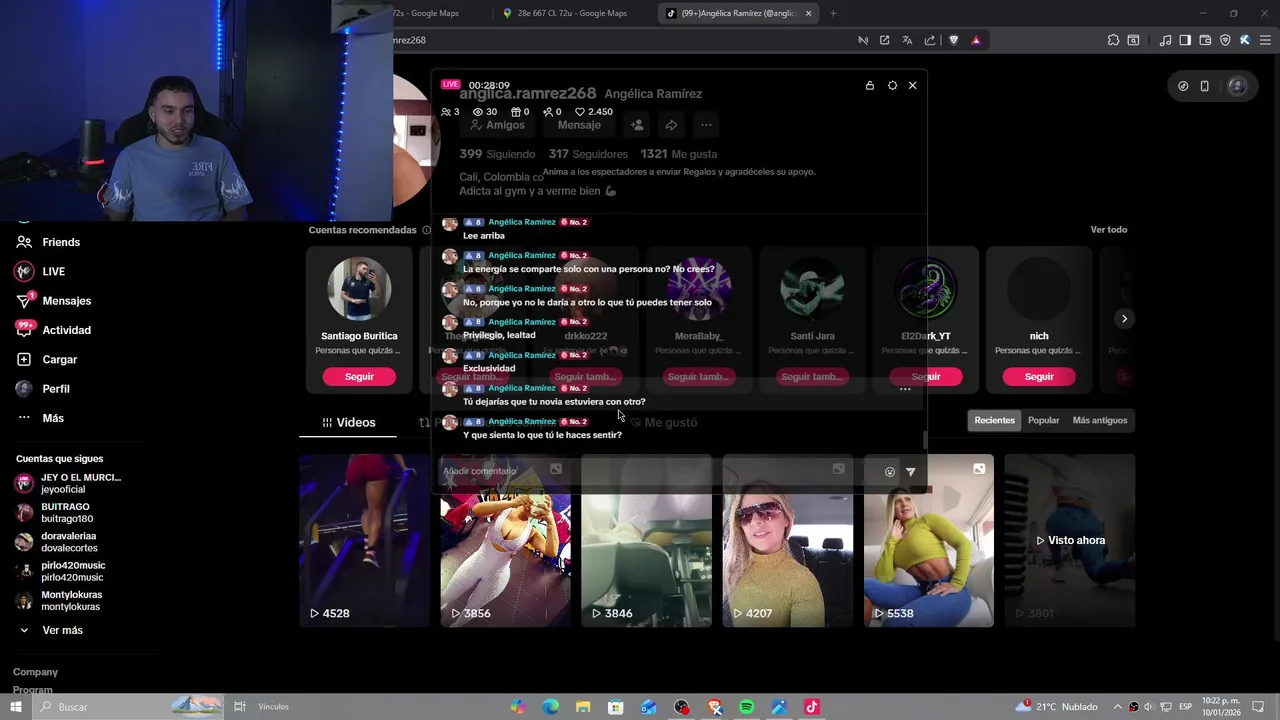Open the emoji picker in comment box
The height and width of the screenshot is (720, 1280).
(889, 472)
